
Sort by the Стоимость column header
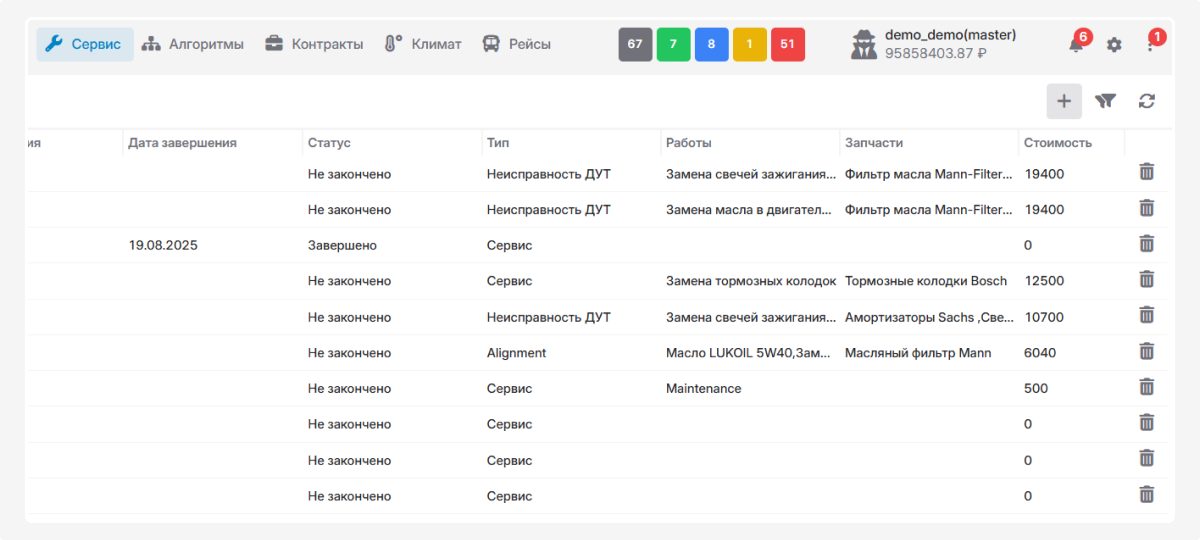[x=1057, y=143]
